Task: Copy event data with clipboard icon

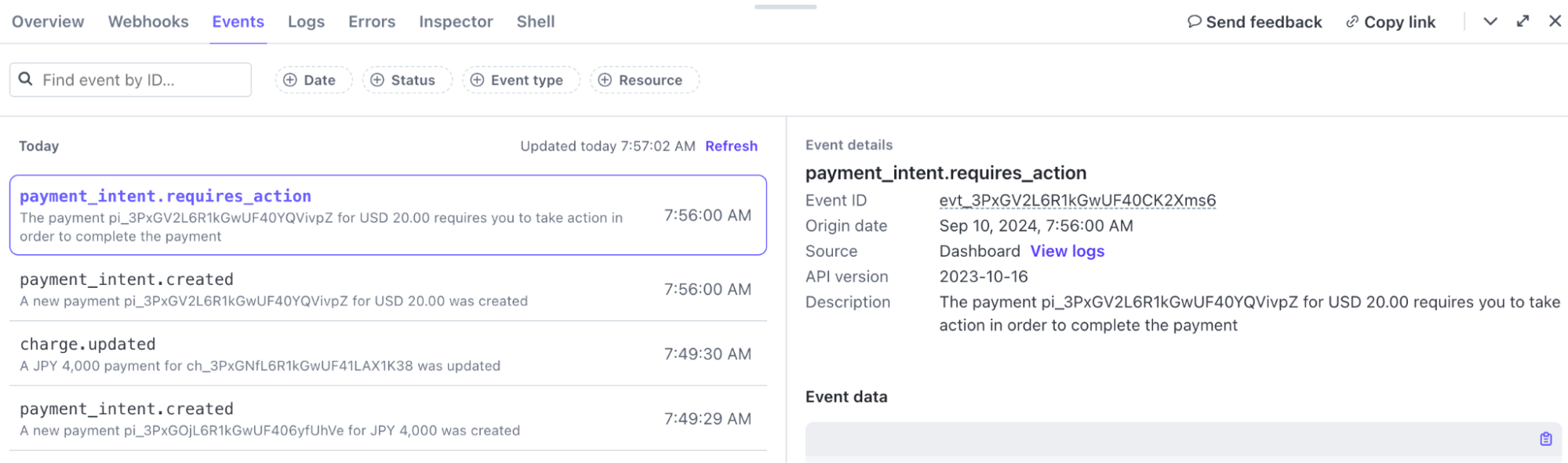Action: tap(1545, 439)
